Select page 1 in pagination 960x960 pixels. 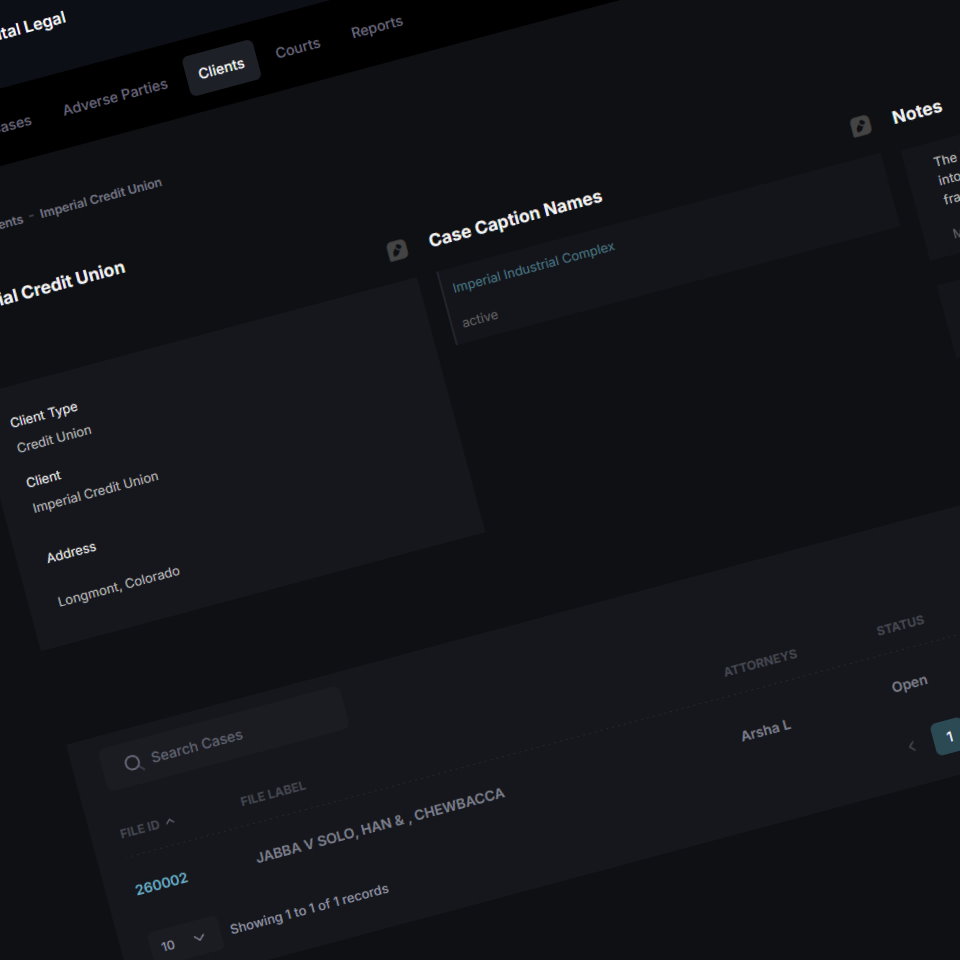pyautogui.click(x=948, y=737)
